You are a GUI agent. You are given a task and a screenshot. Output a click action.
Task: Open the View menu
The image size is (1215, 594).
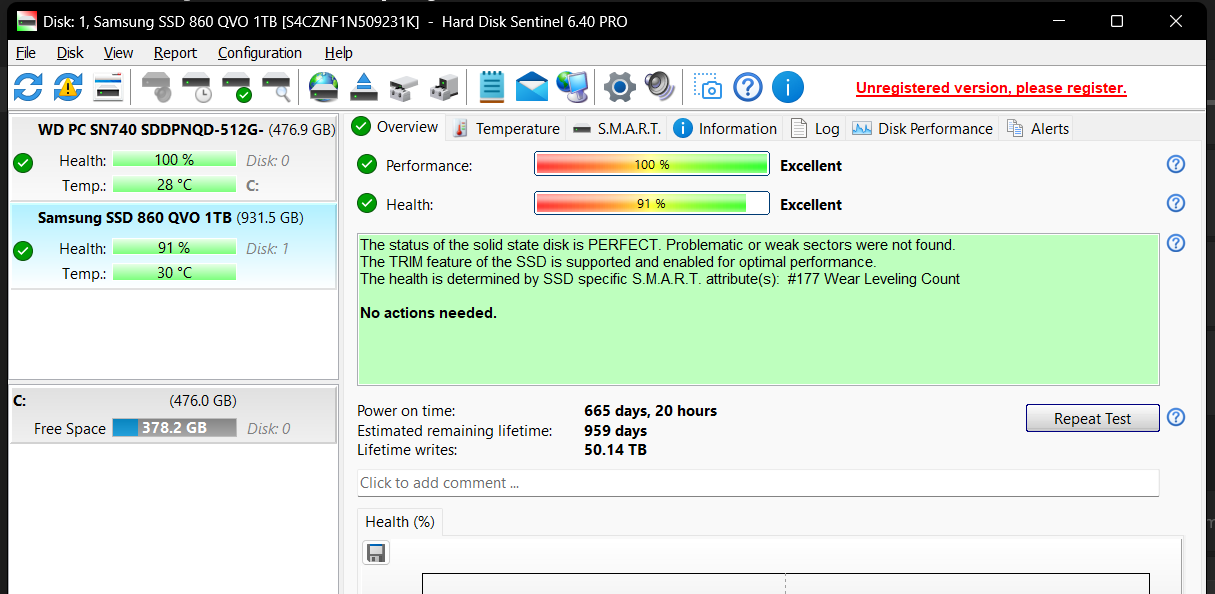118,53
